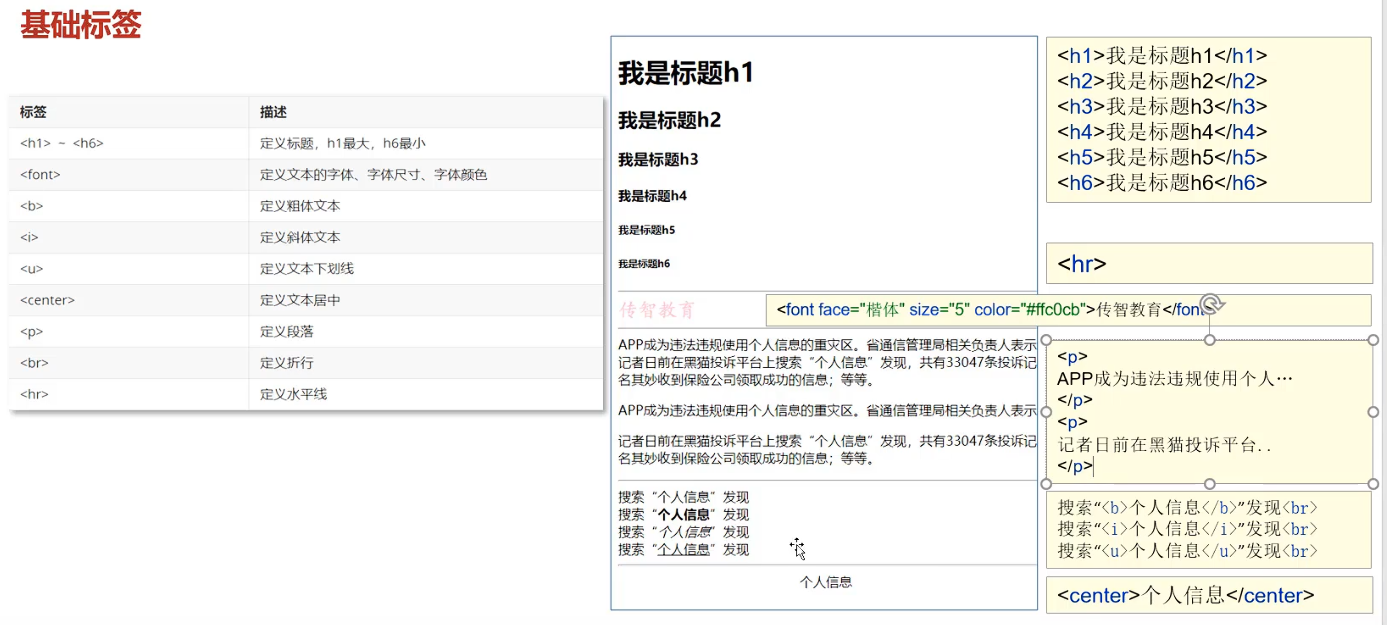Click the rendered line with italic 个人信息
1387x625 pixels.
click(683, 532)
